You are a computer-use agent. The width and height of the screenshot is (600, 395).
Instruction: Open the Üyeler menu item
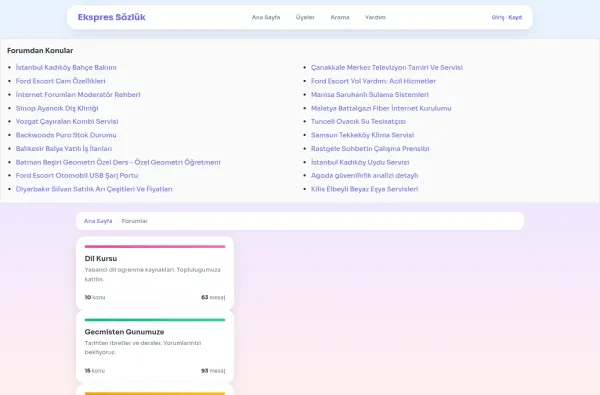(305, 17)
